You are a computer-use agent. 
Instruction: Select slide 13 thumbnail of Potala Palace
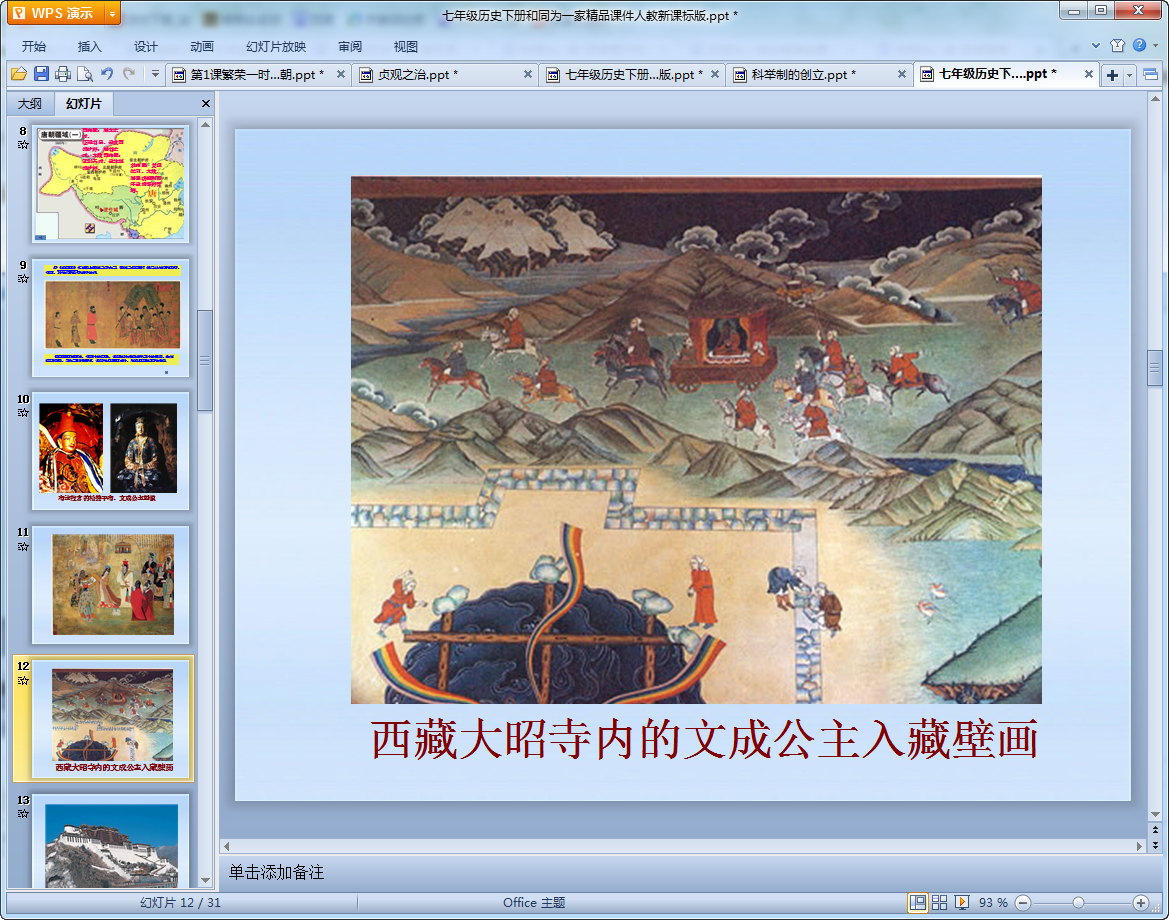point(110,840)
